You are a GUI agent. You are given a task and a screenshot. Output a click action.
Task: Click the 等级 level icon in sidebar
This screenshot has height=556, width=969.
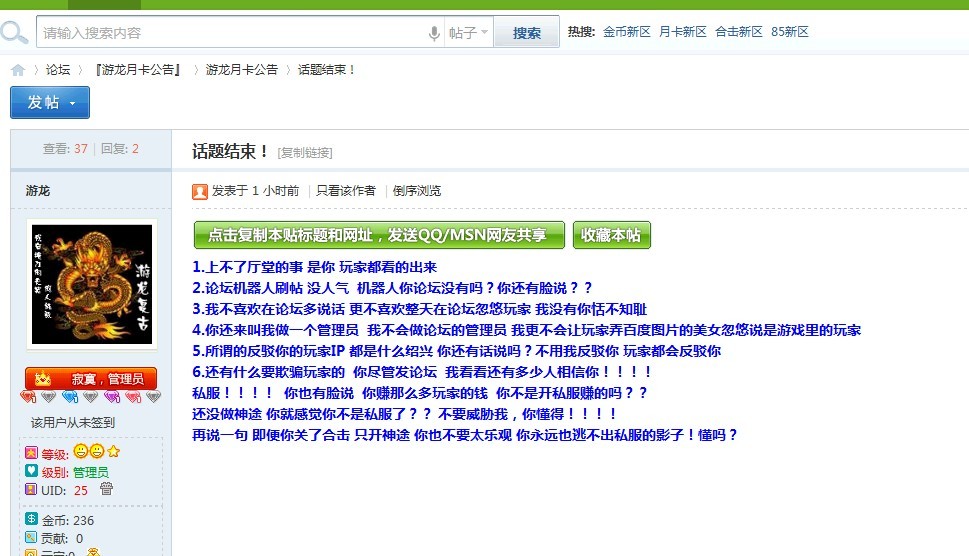click(31, 453)
